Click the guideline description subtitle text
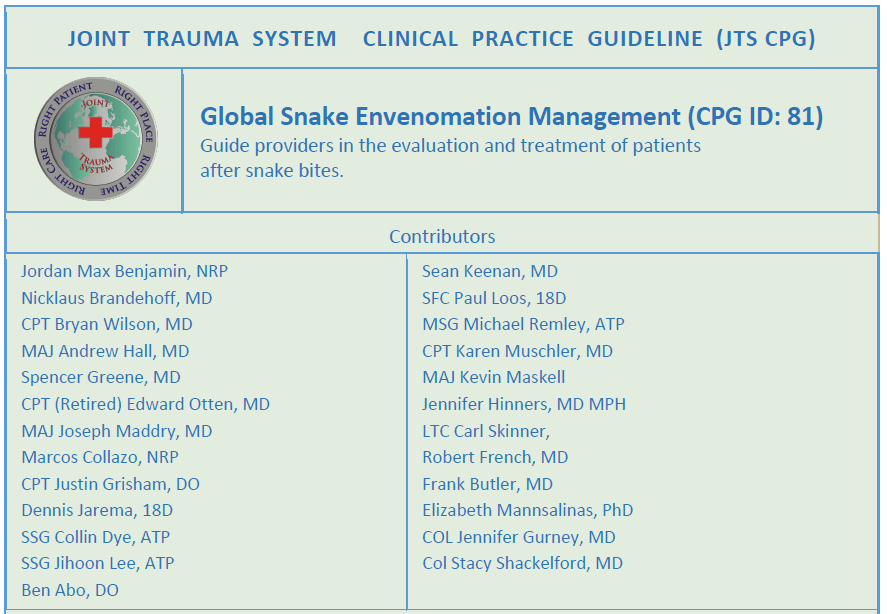Viewport: 887px width, 614px height. pyautogui.click(x=450, y=158)
